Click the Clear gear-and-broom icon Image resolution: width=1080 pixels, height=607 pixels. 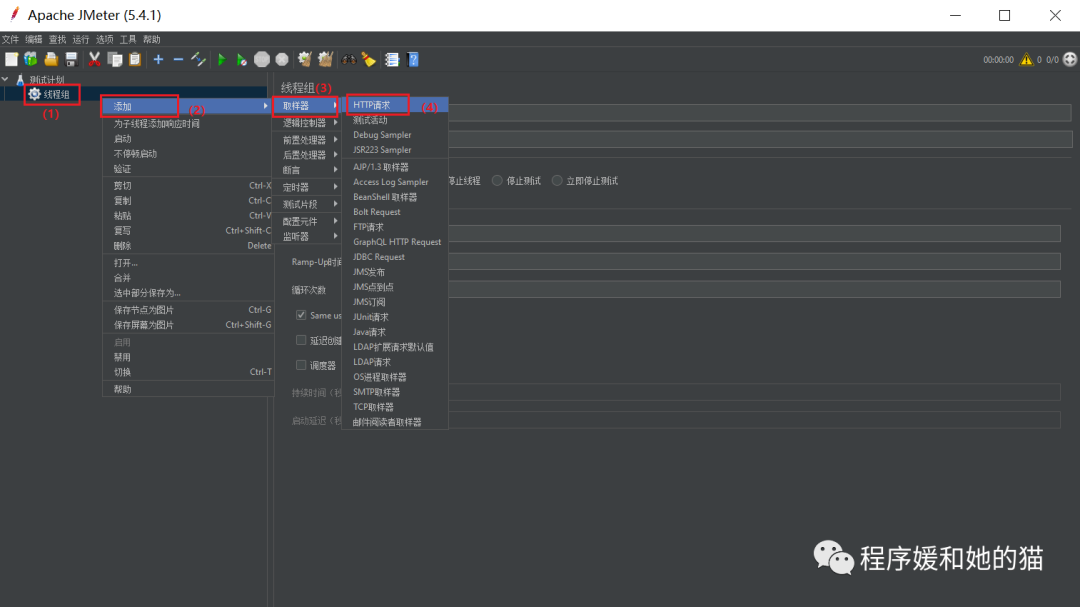coord(304,60)
